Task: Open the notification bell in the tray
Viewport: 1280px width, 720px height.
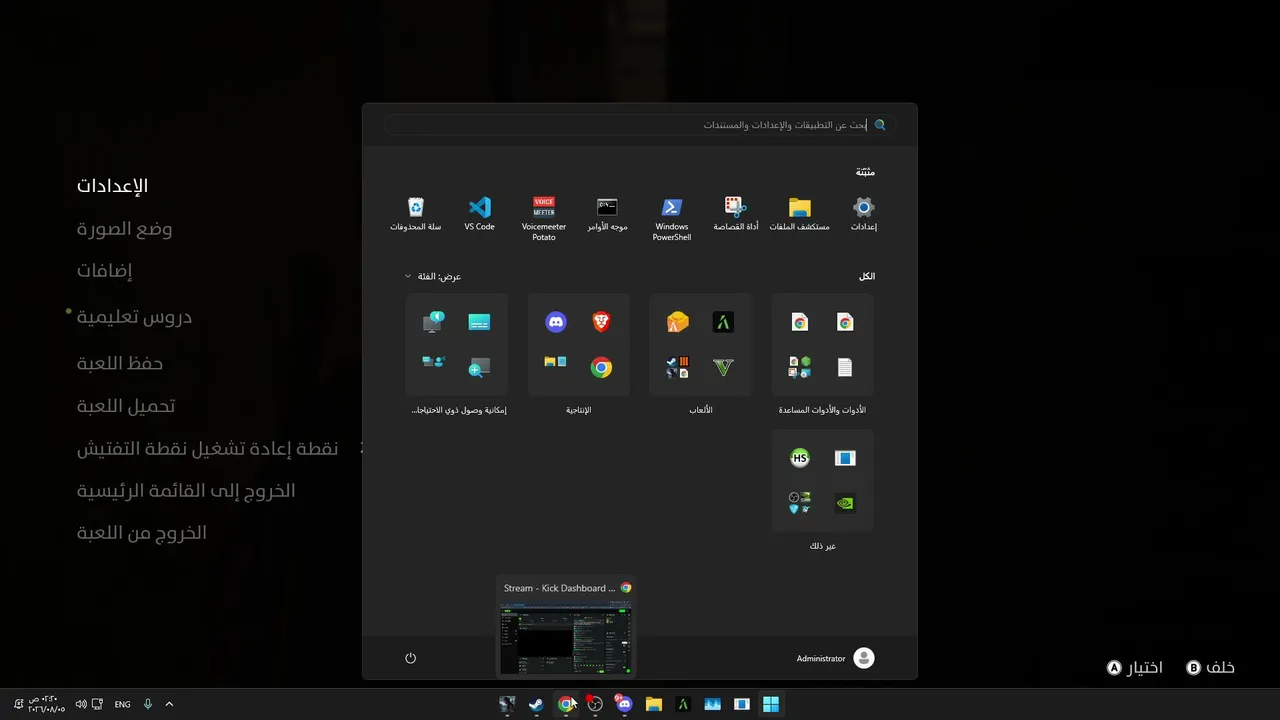Action: click(18, 704)
